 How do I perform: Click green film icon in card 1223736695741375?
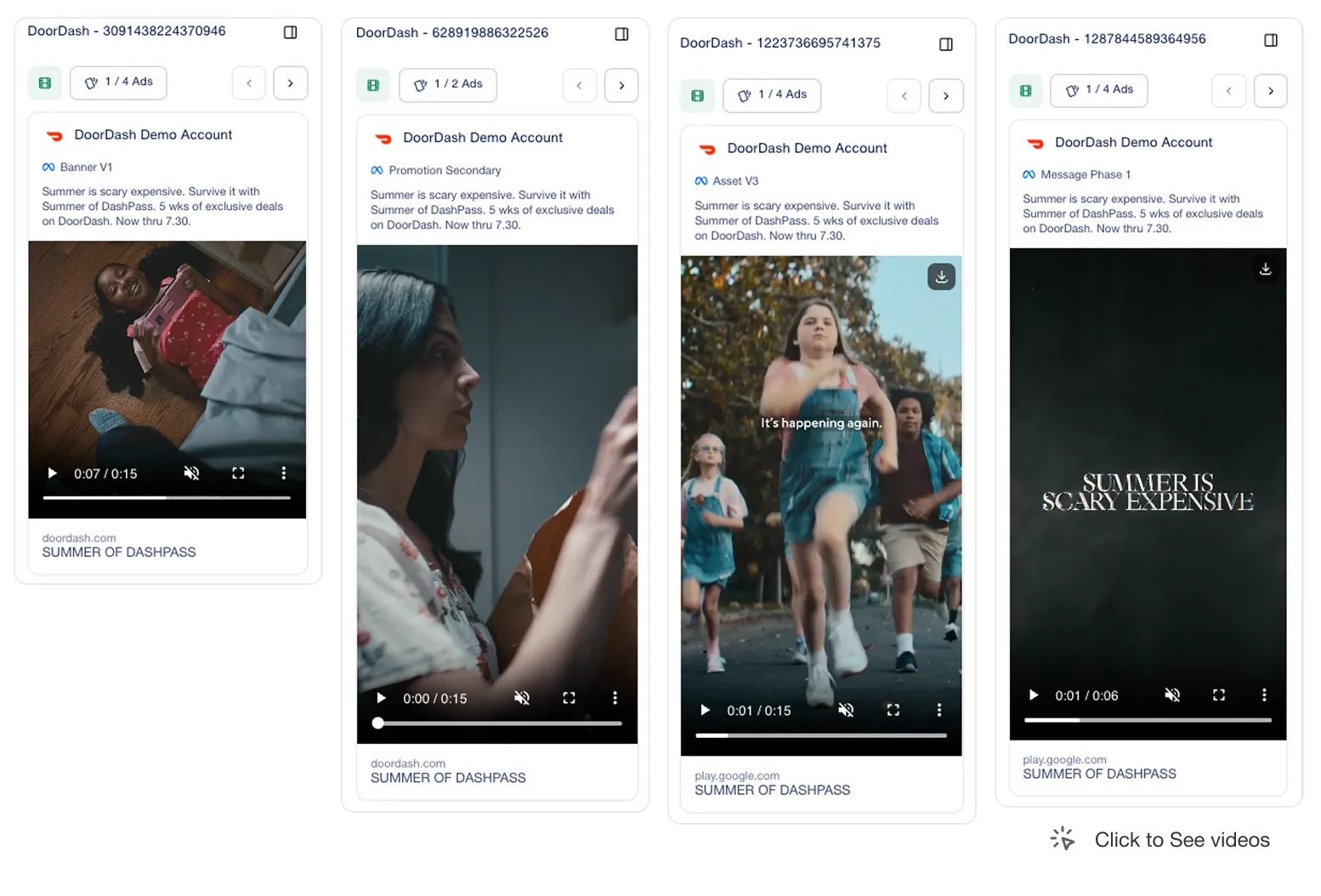coord(698,95)
